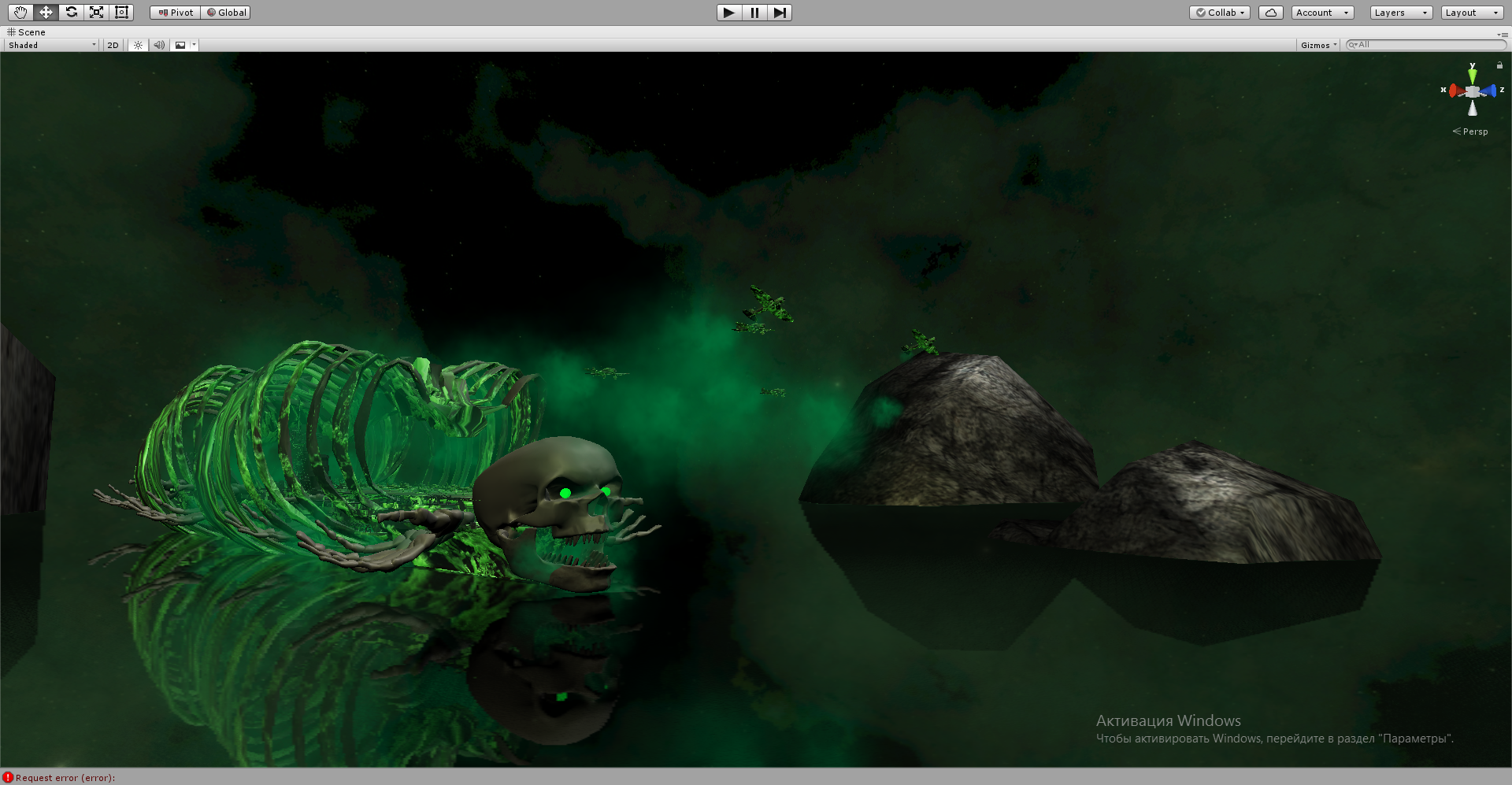Screen dimensions: 1512x785
Task: Open the Scene panel context menu
Action: 1503,34
